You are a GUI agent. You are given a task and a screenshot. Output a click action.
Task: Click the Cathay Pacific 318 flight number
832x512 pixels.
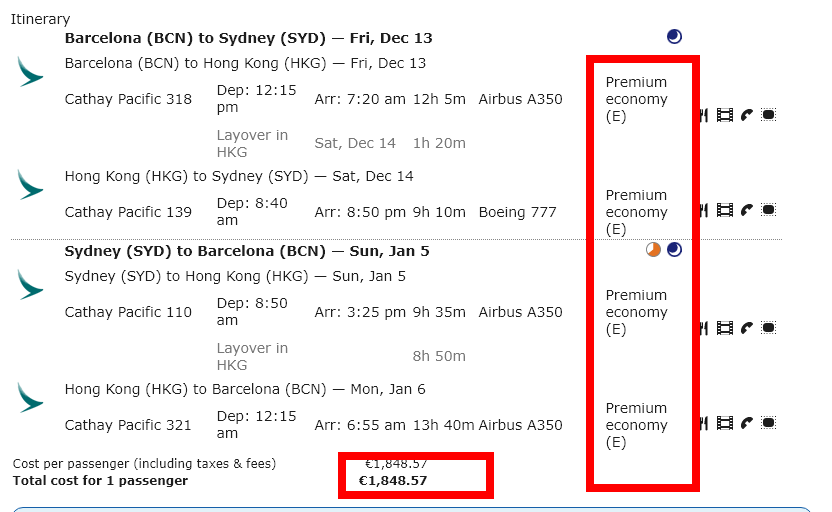tap(128, 99)
